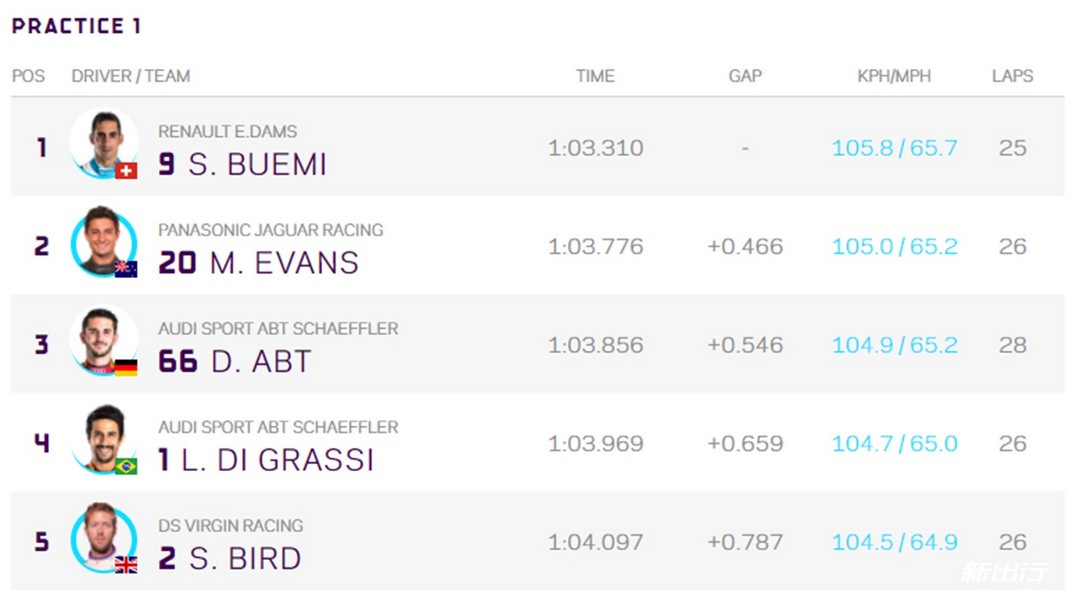Viewport: 1080px width, 608px height.
Task: Click the Renault e.dams team label
Action: pos(227,132)
